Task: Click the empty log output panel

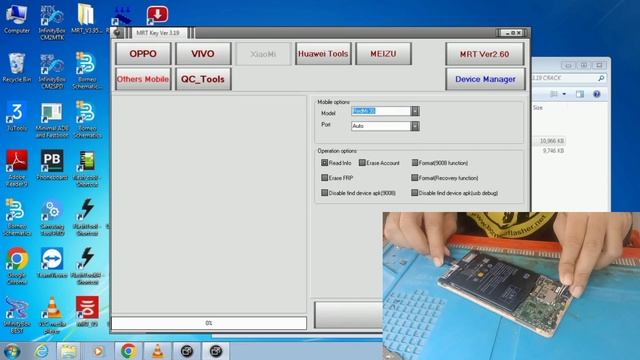Action: point(209,204)
